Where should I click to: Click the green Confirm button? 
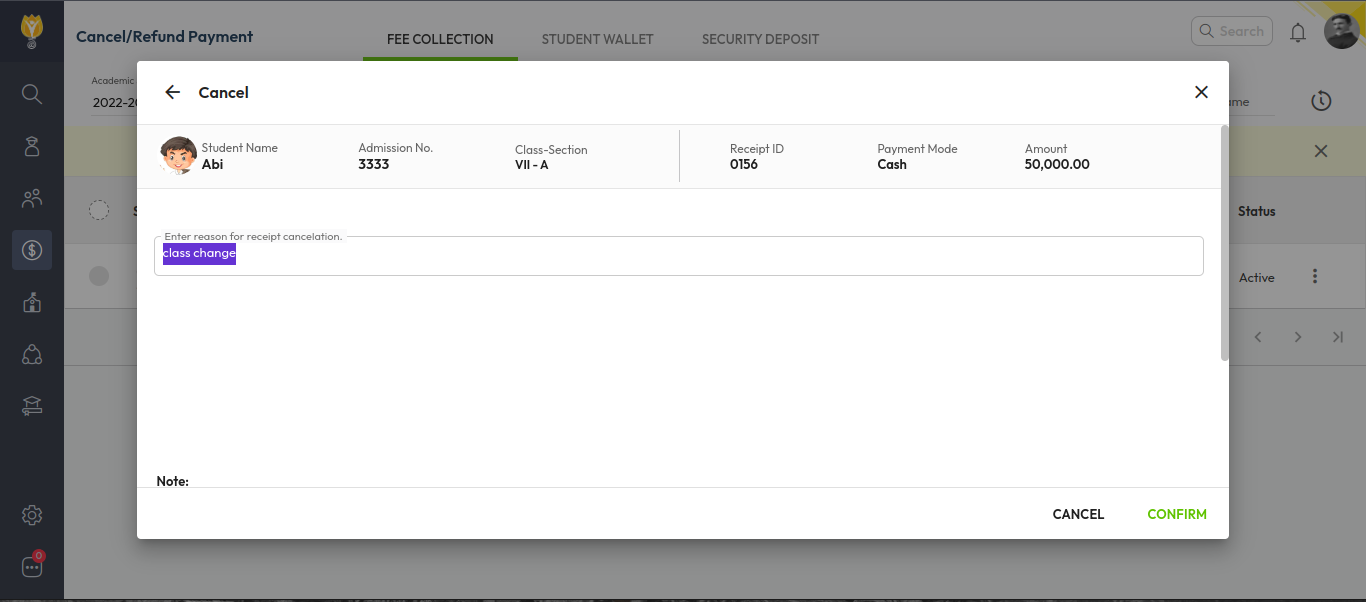[x=1176, y=514]
